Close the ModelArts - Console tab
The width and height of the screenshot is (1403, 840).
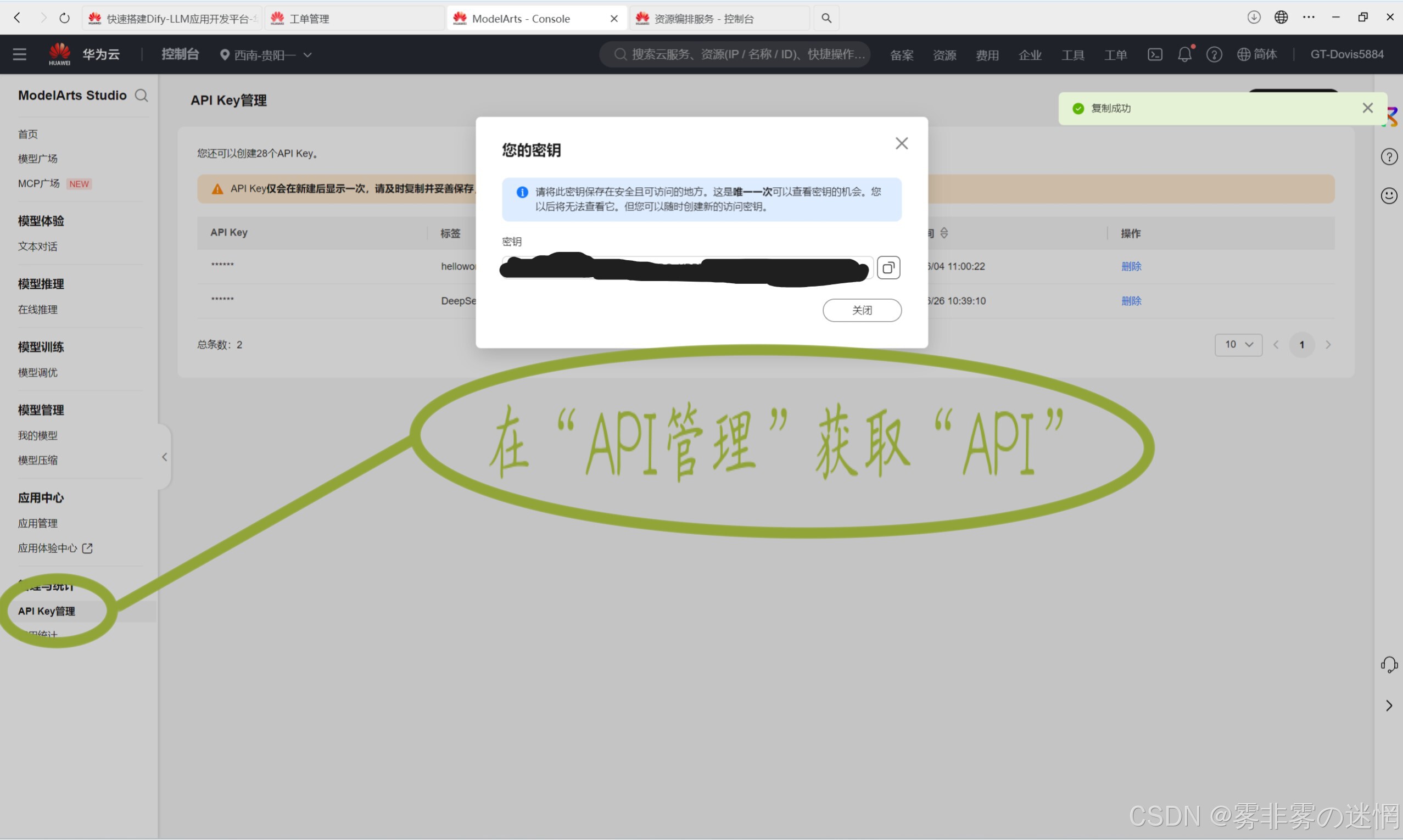click(x=613, y=19)
